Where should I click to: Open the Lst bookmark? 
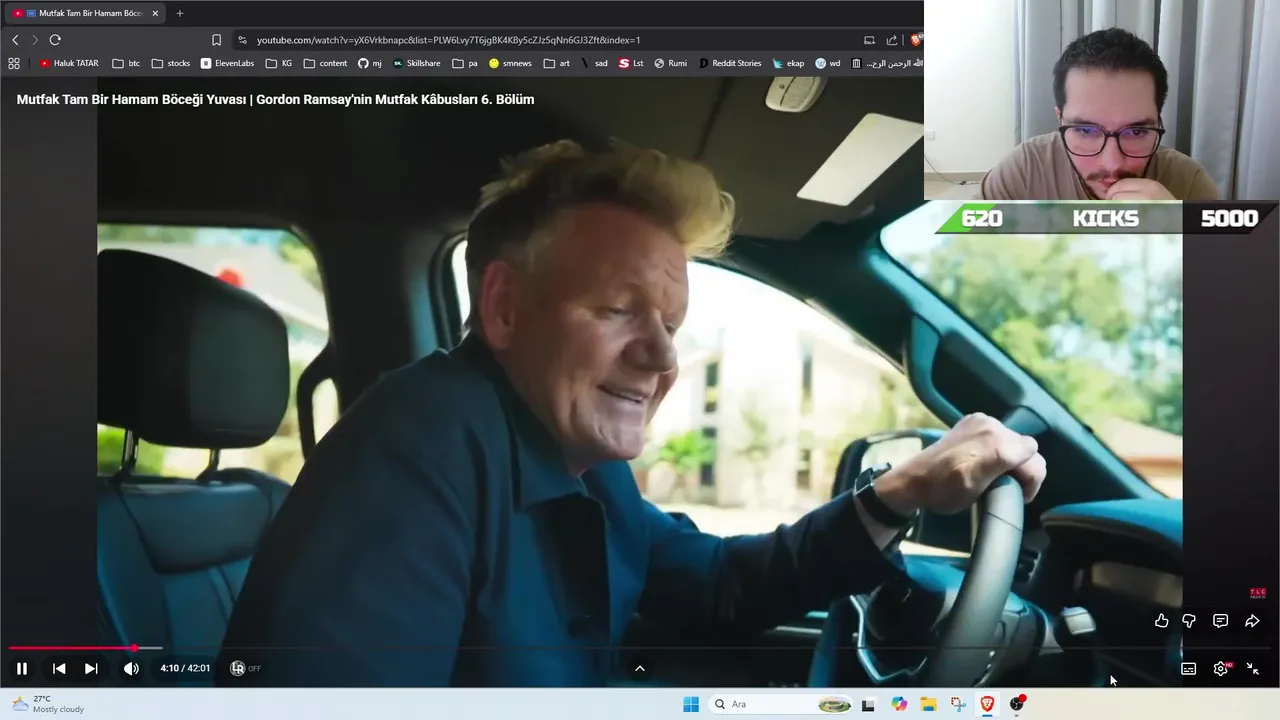pos(631,63)
